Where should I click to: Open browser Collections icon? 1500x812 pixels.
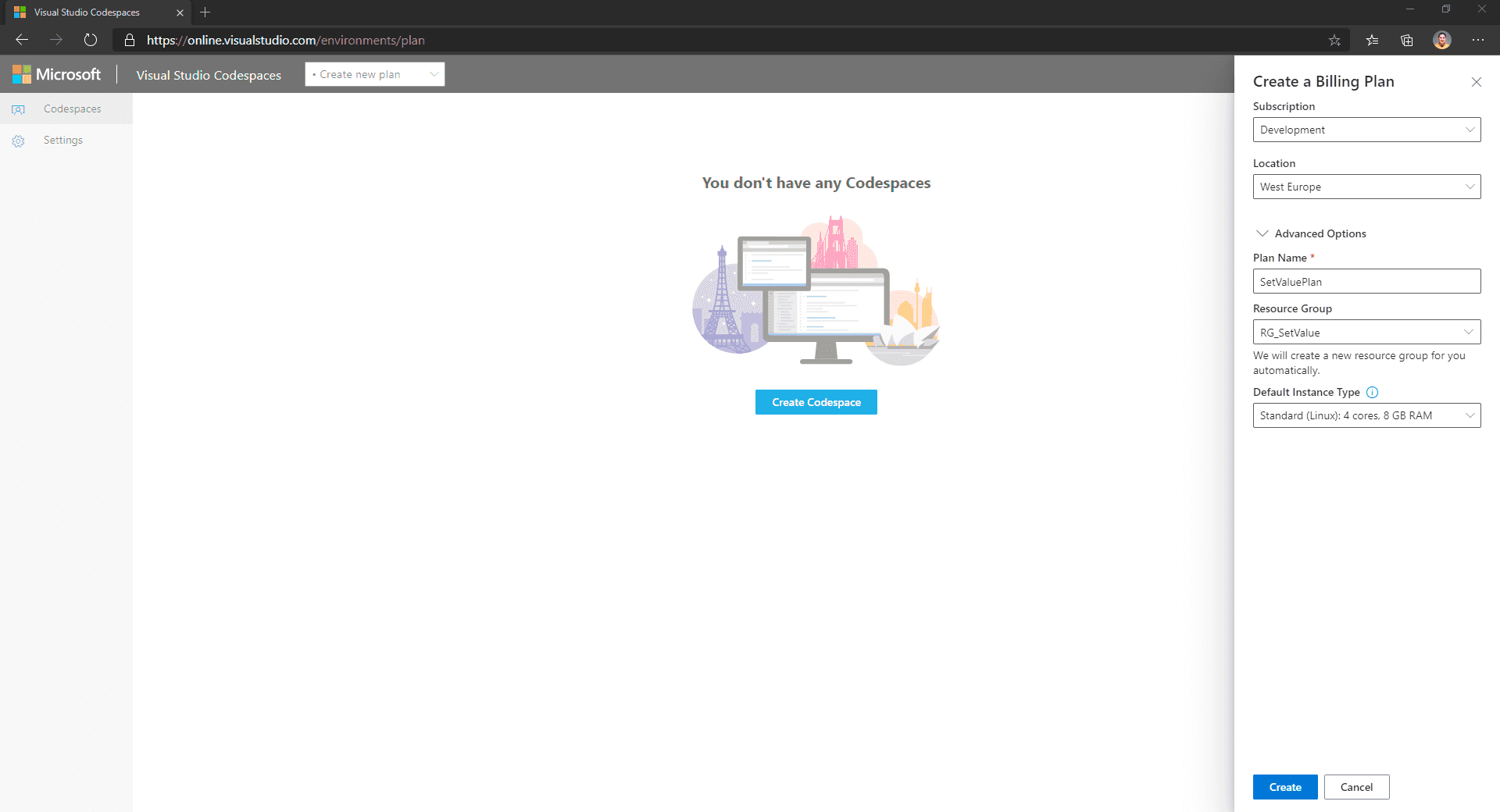click(x=1407, y=41)
